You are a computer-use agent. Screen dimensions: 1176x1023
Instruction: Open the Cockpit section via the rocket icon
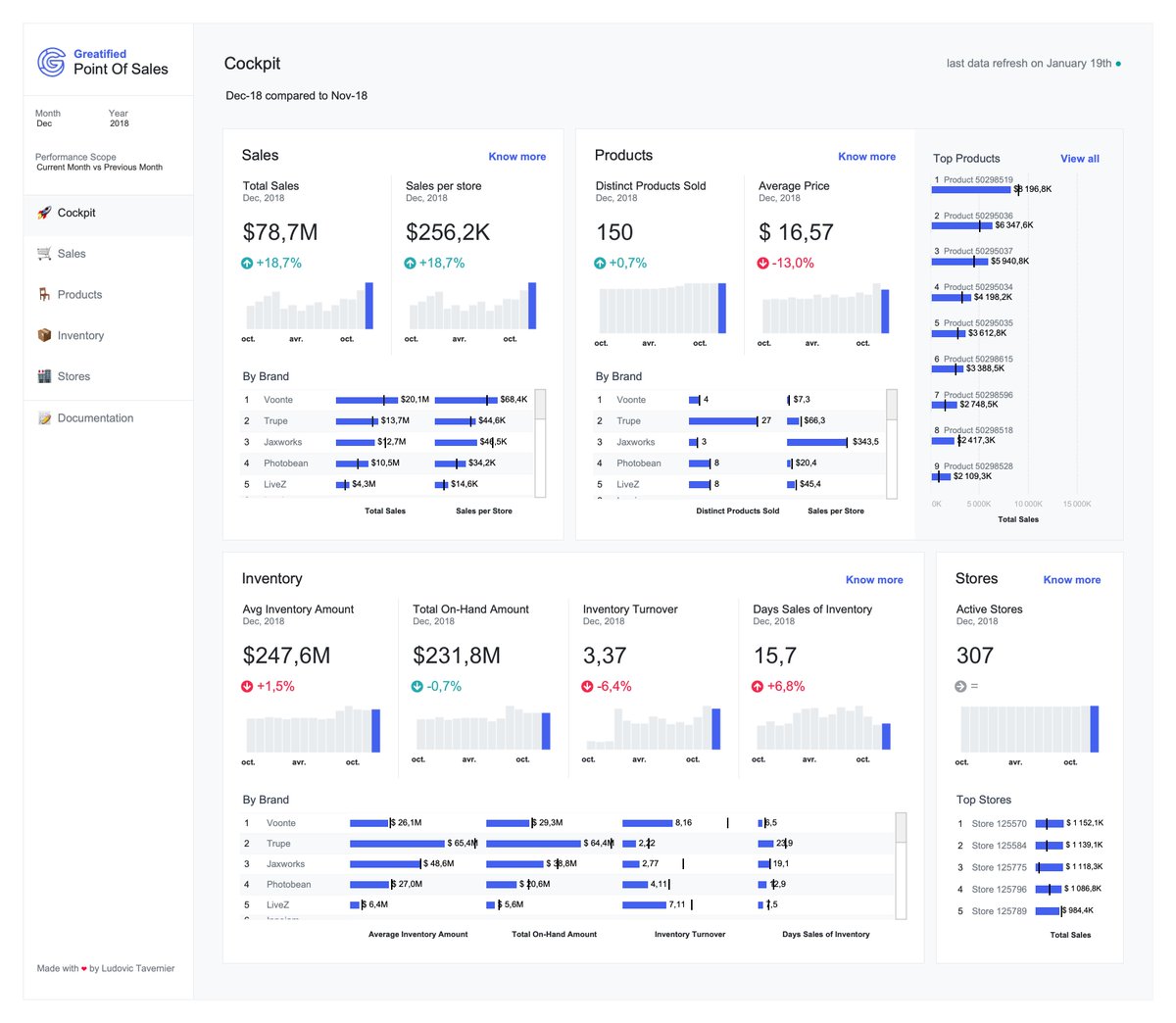44,213
